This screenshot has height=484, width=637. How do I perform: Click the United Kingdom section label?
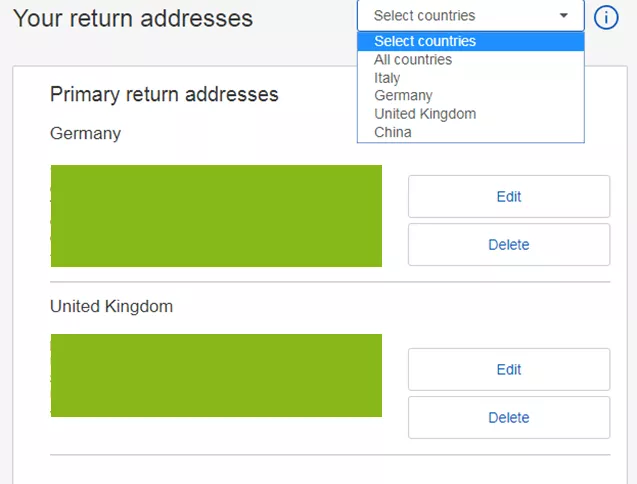[x=111, y=306]
